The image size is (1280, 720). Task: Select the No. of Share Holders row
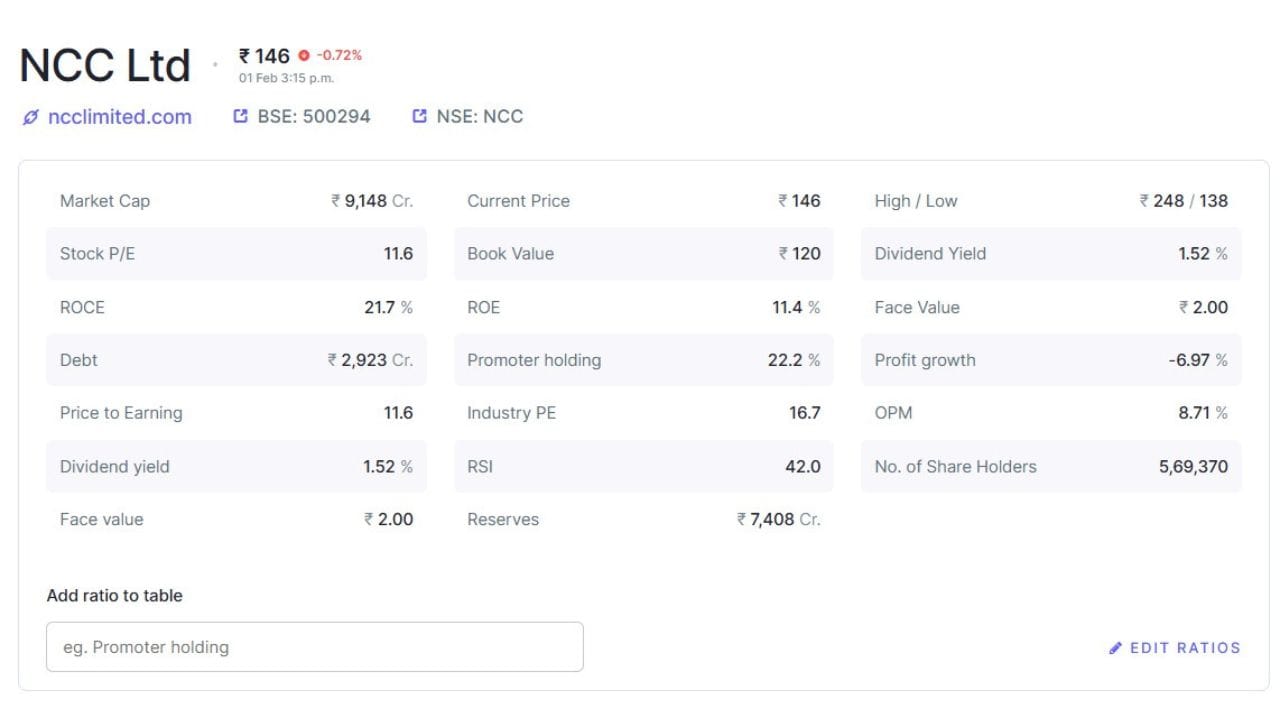(x=1050, y=466)
